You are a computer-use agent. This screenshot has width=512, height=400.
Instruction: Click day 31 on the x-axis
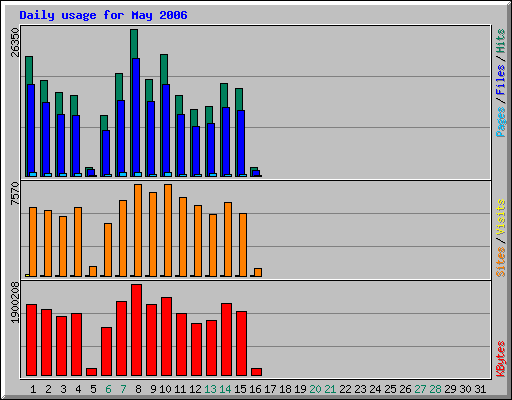point(480,389)
